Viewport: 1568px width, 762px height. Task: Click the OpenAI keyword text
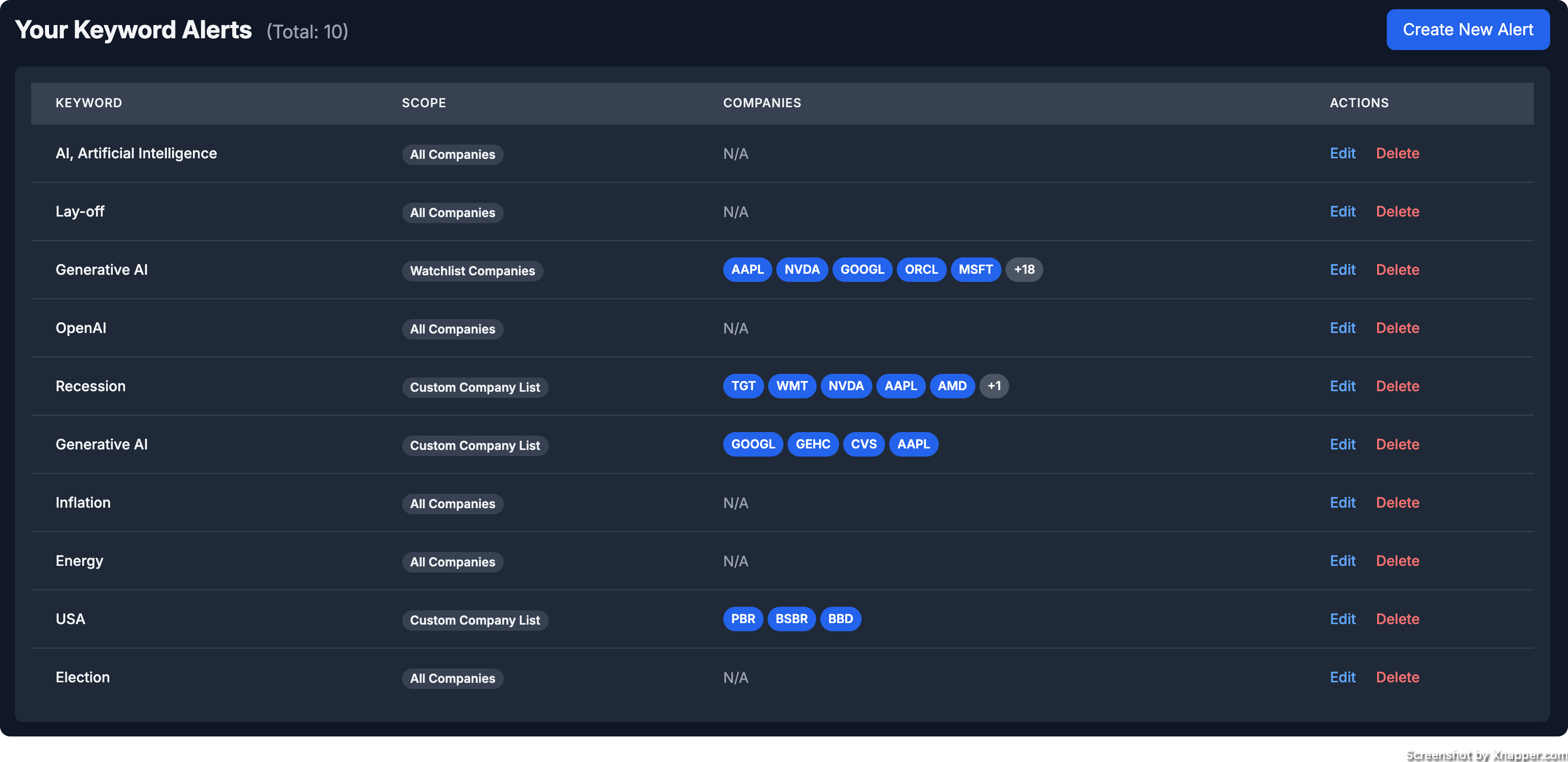81,328
